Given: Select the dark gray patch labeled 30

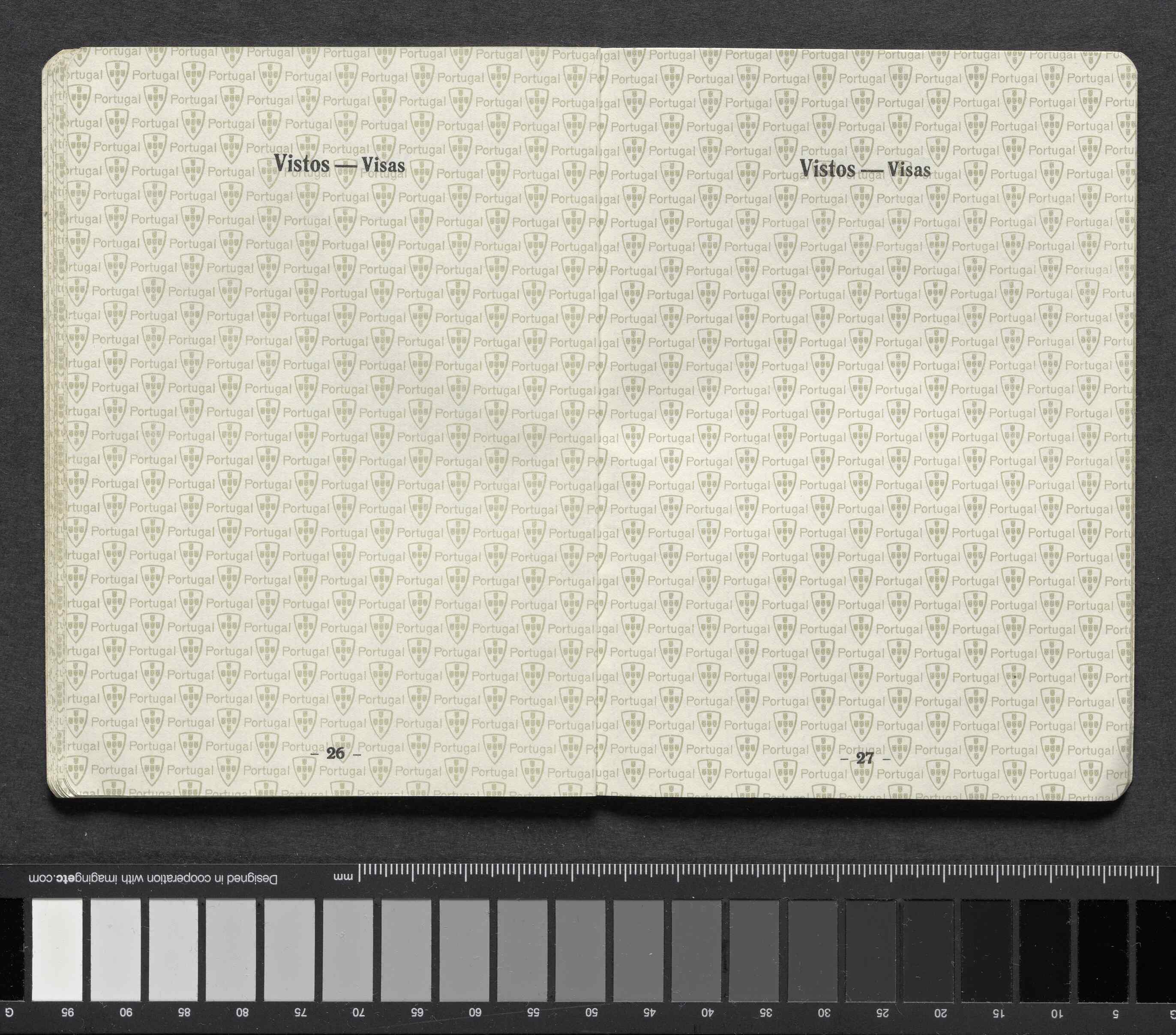Looking at the screenshot, I should pyautogui.click(x=813, y=951).
